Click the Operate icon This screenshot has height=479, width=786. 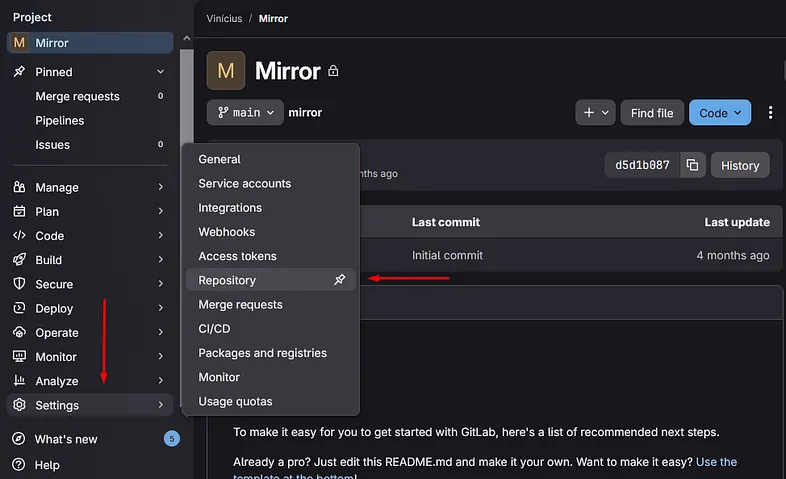pos(19,332)
